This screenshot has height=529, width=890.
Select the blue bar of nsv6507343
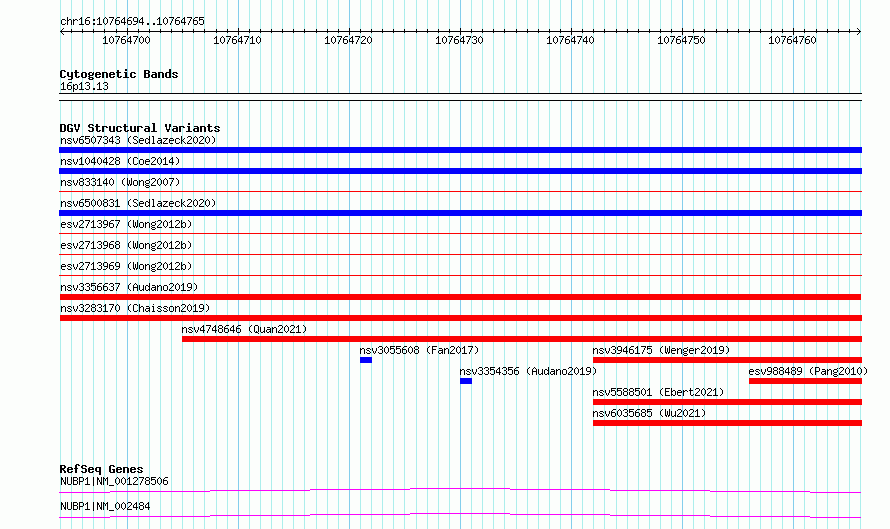[460, 150]
